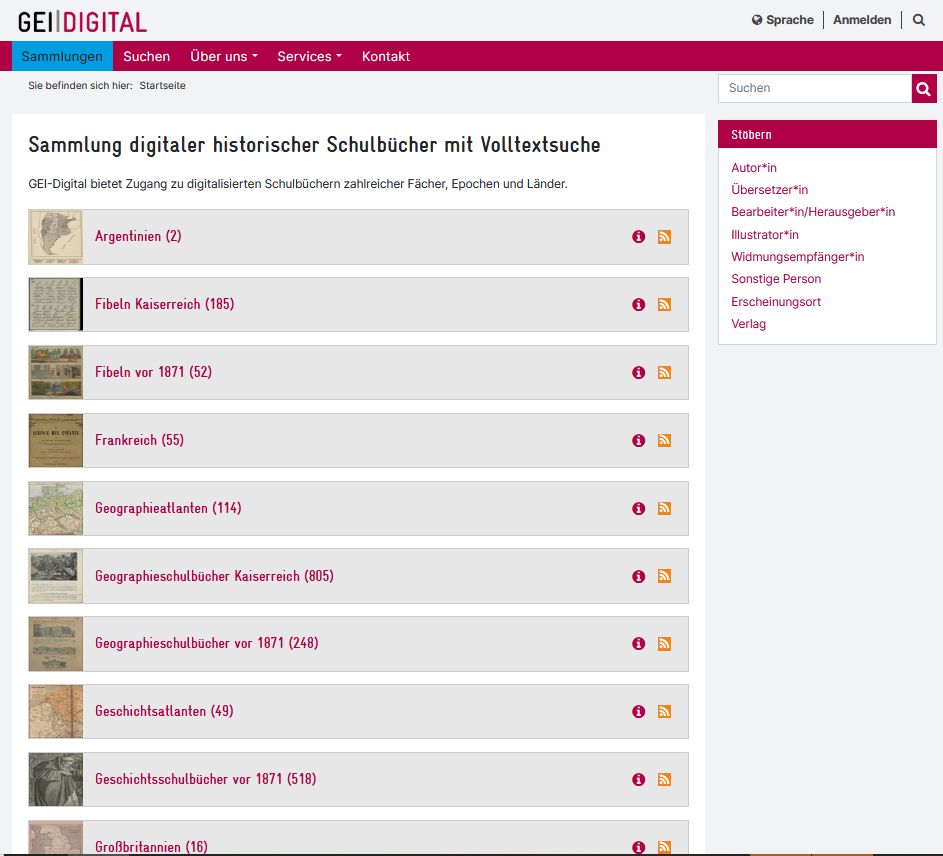Click the Fibeln Kaiserreich thumbnail

click(55, 305)
